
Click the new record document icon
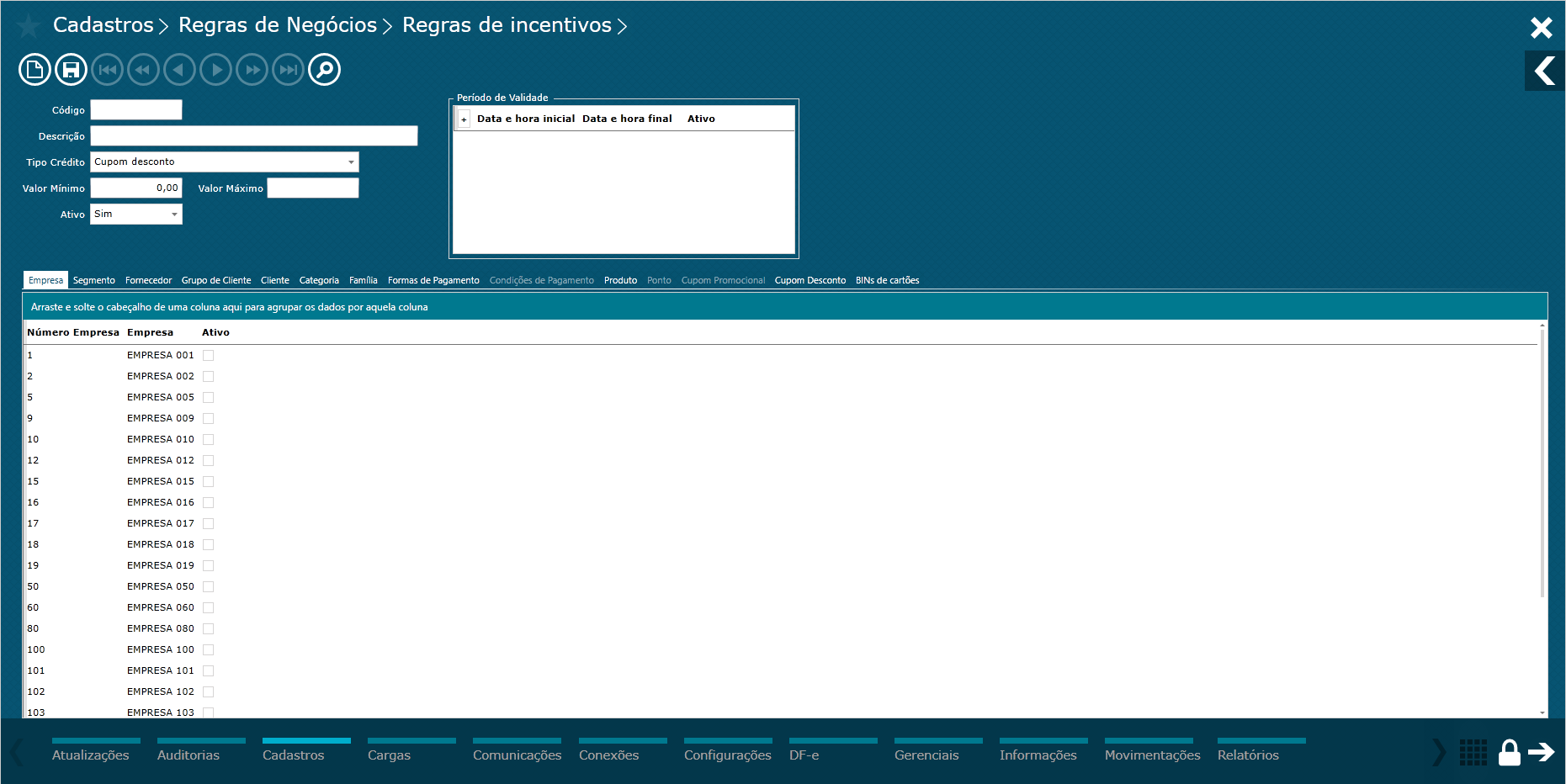click(35, 70)
